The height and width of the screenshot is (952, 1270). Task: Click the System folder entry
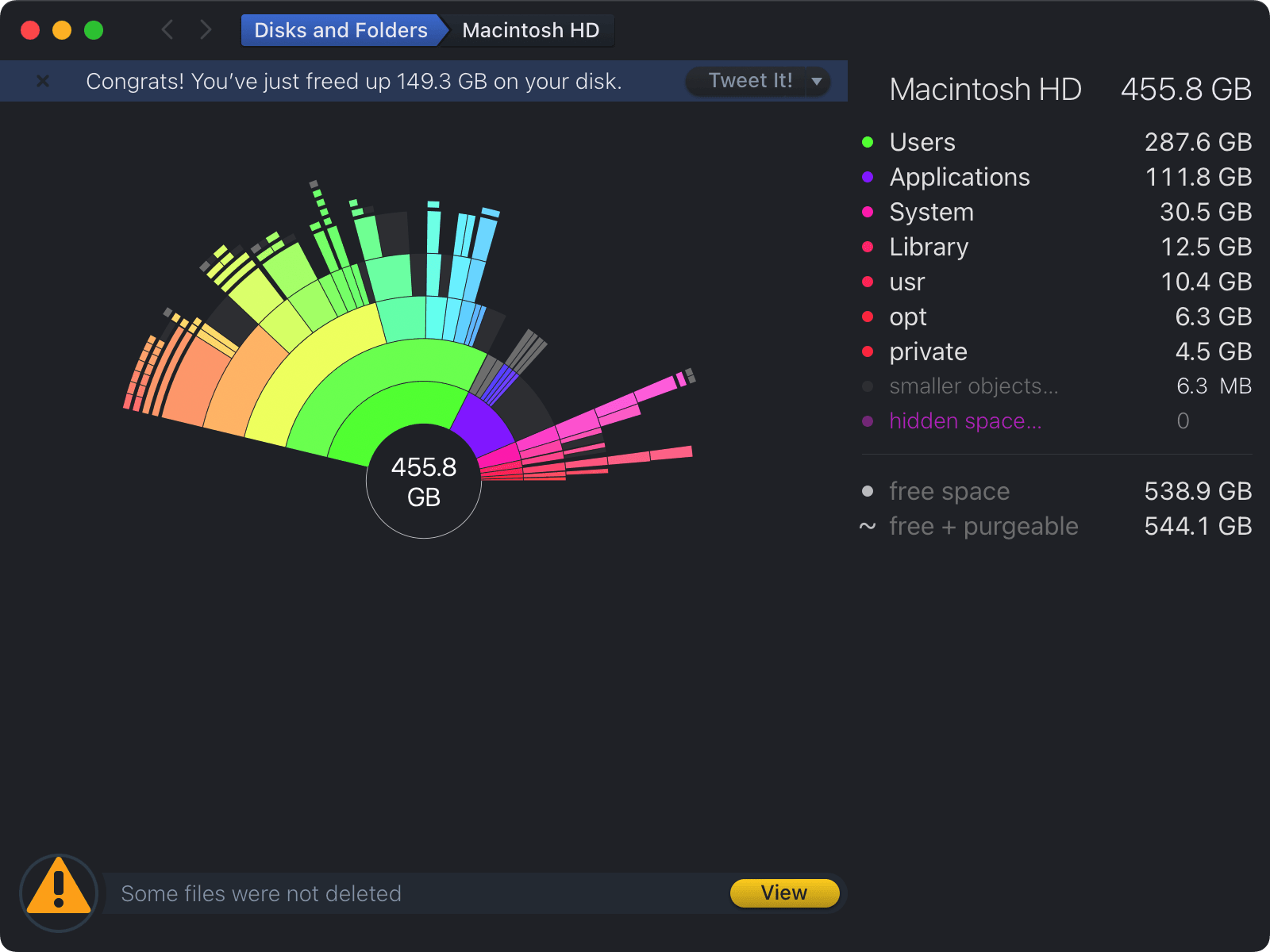click(931, 212)
